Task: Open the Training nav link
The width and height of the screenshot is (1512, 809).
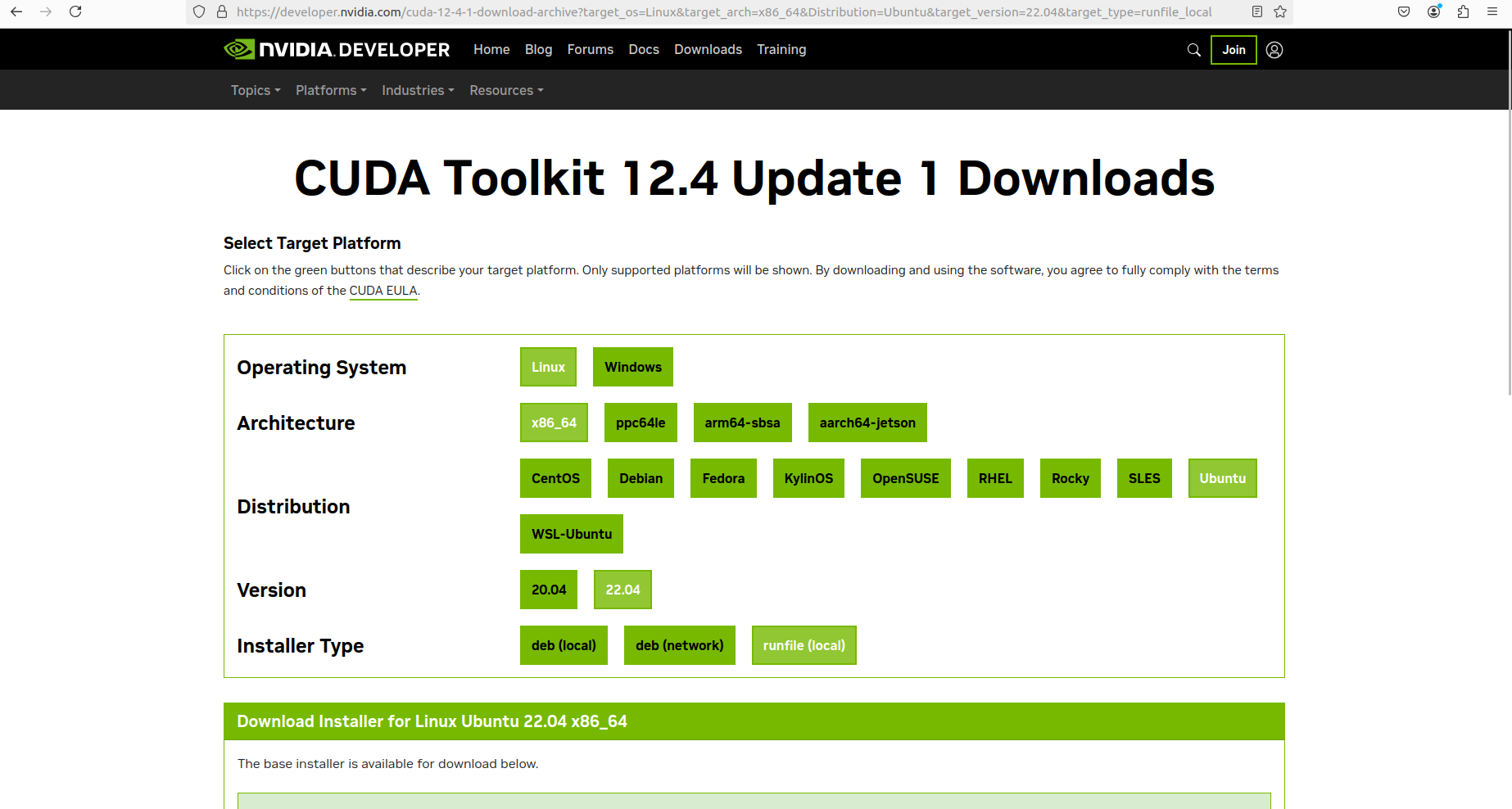Action: (781, 50)
